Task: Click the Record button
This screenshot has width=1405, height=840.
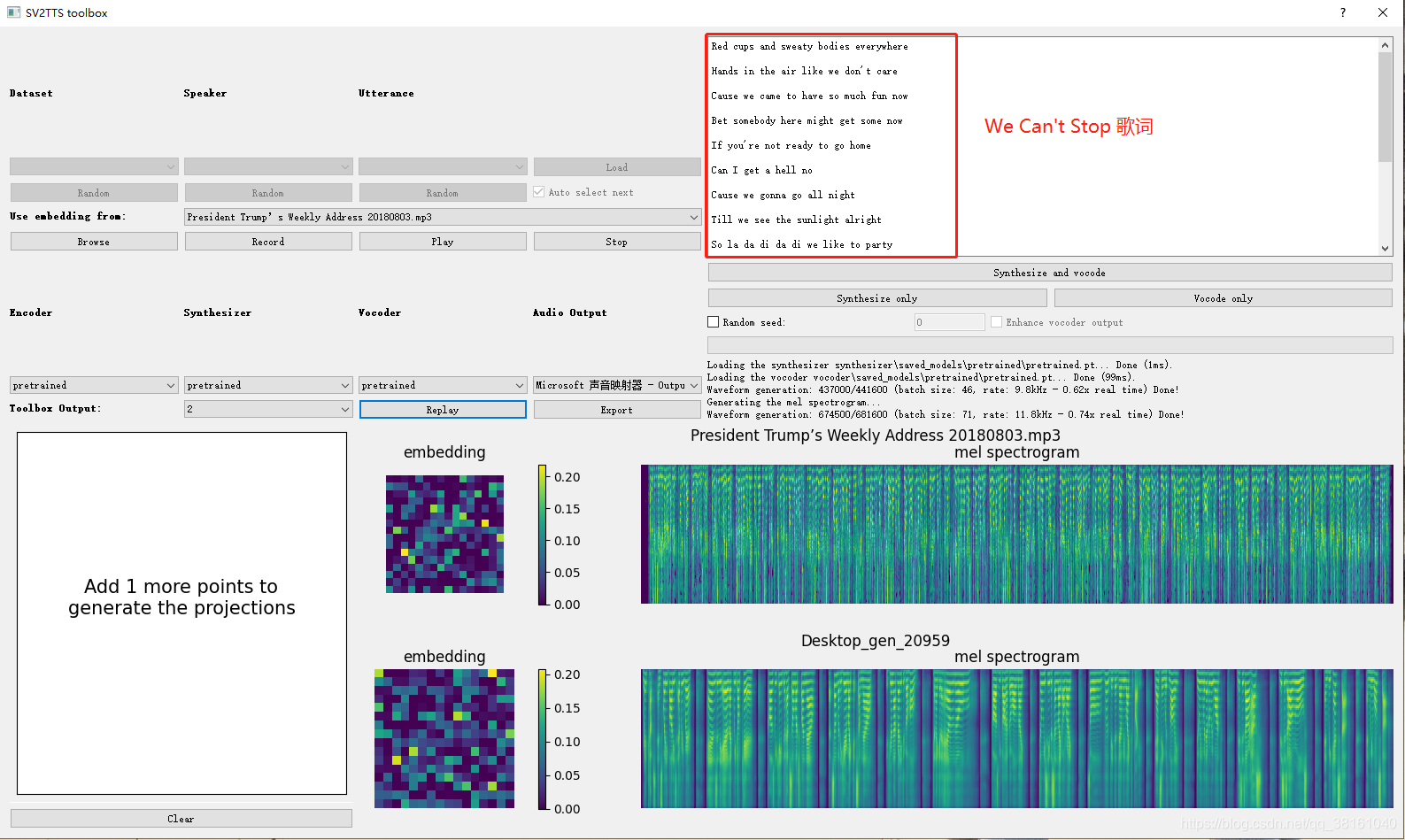Action: click(x=268, y=242)
